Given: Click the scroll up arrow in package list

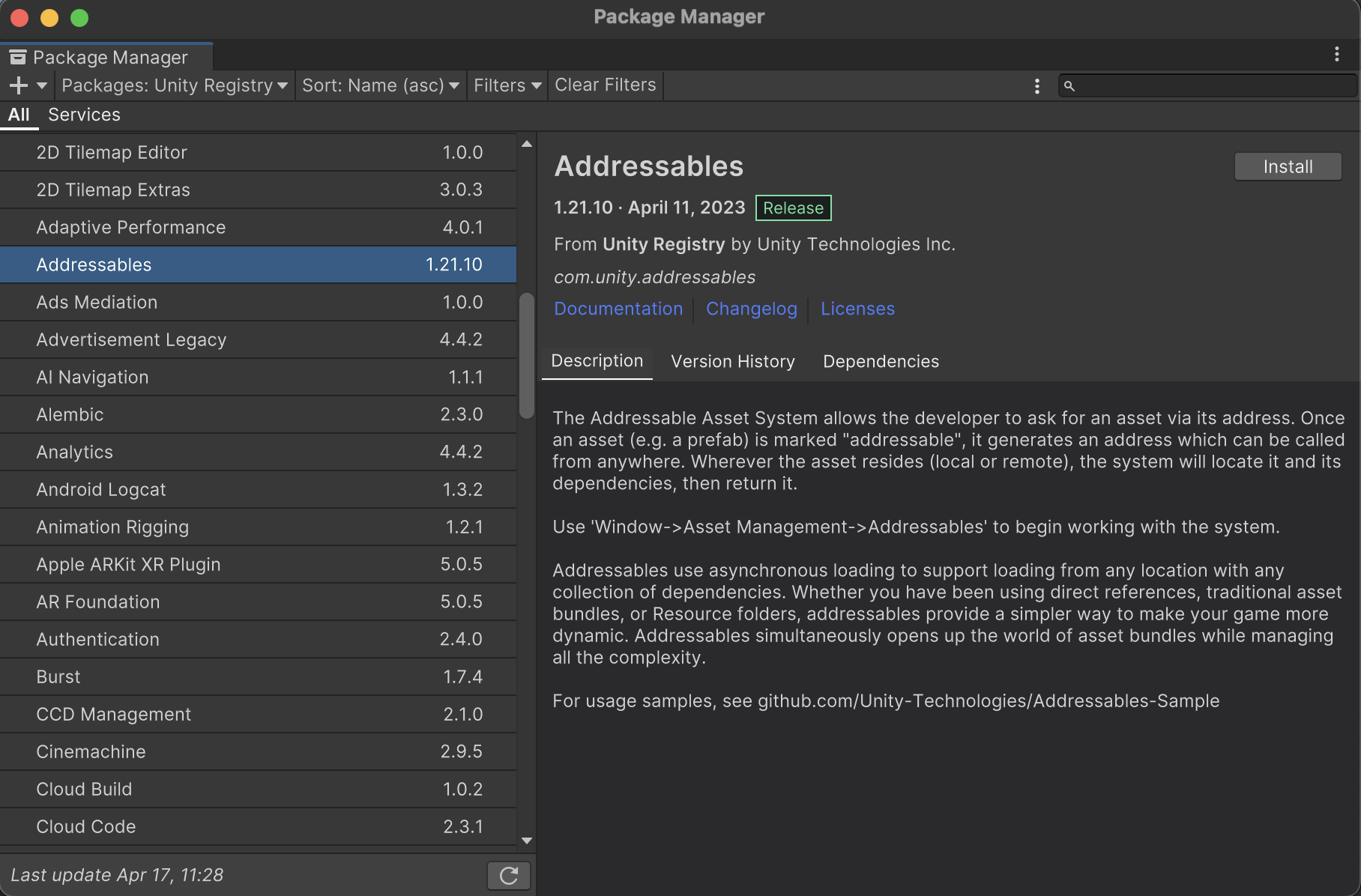Looking at the screenshot, I should [527, 144].
